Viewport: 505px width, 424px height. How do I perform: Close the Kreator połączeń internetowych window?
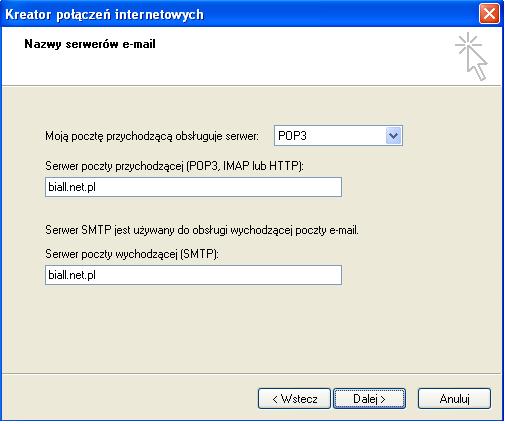click(x=489, y=14)
